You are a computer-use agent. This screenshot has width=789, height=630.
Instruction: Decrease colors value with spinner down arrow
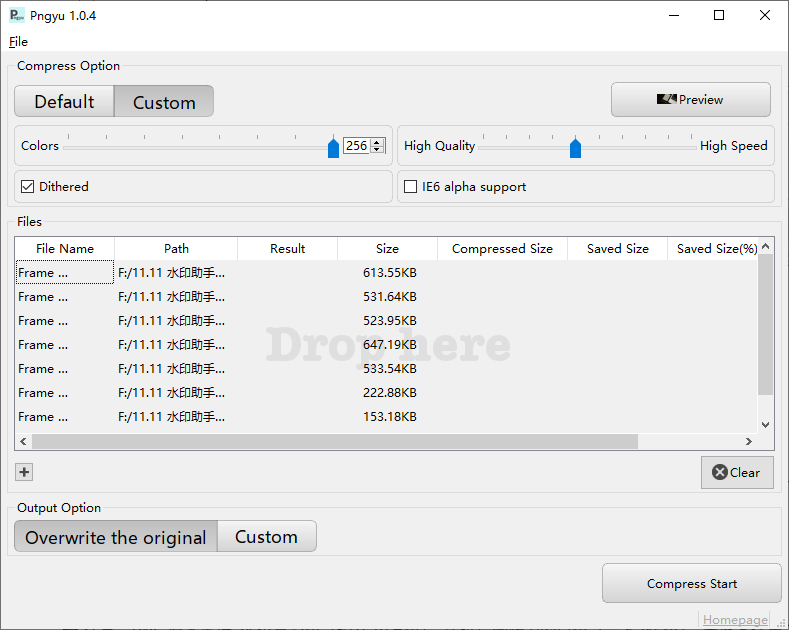(377, 150)
